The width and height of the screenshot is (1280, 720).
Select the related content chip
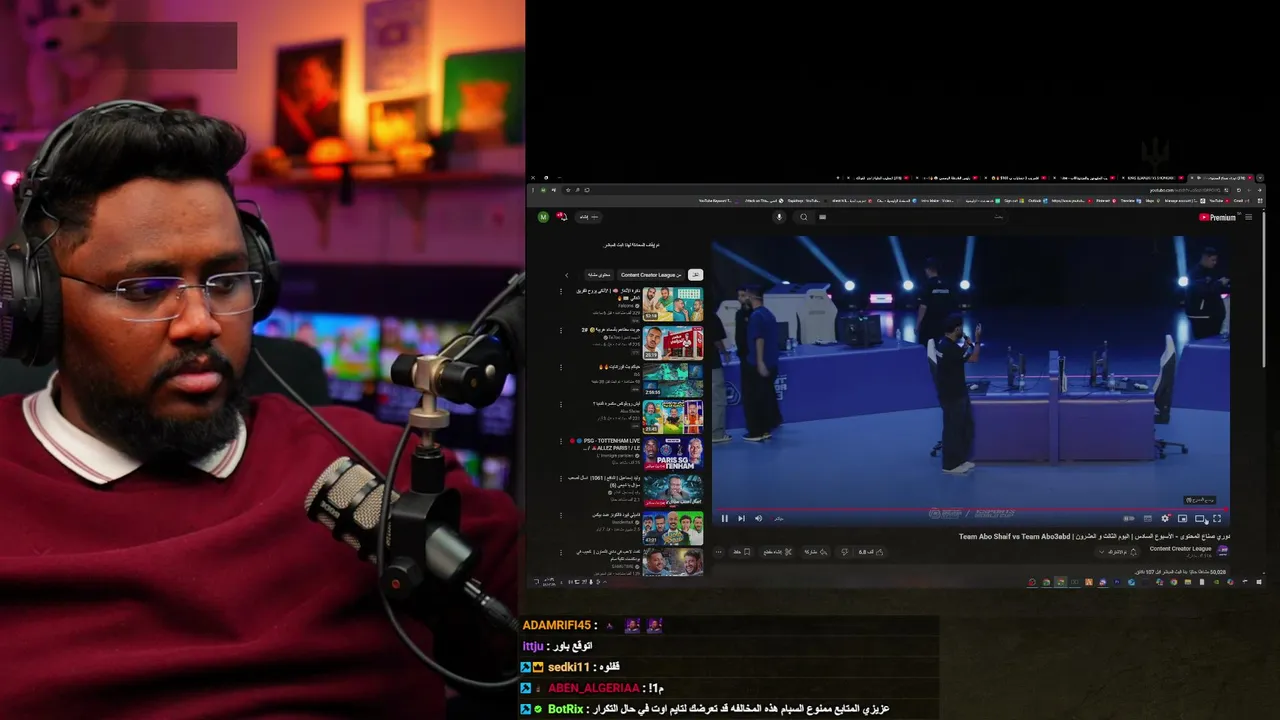pos(599,275)
